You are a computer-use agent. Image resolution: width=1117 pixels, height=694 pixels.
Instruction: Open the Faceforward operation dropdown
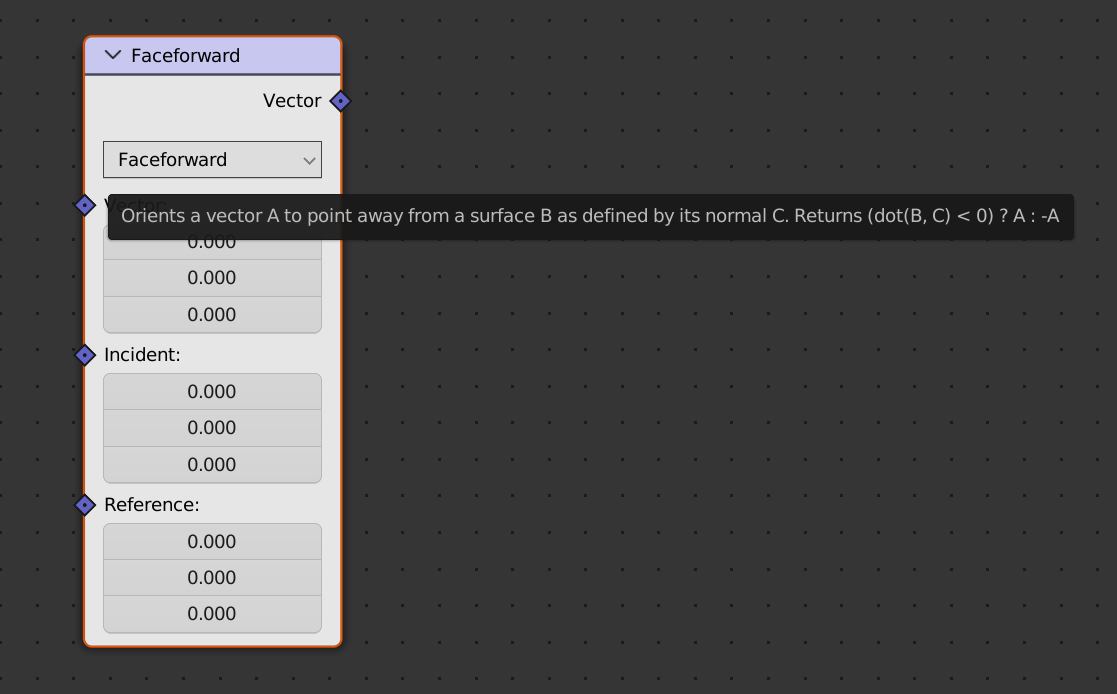[212, 160]
